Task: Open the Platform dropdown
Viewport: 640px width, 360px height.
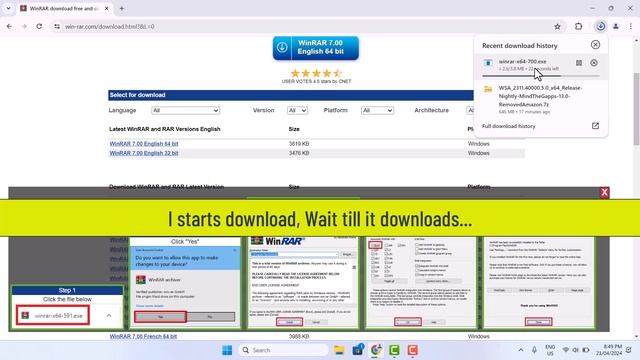Action: tap(377, 110)
